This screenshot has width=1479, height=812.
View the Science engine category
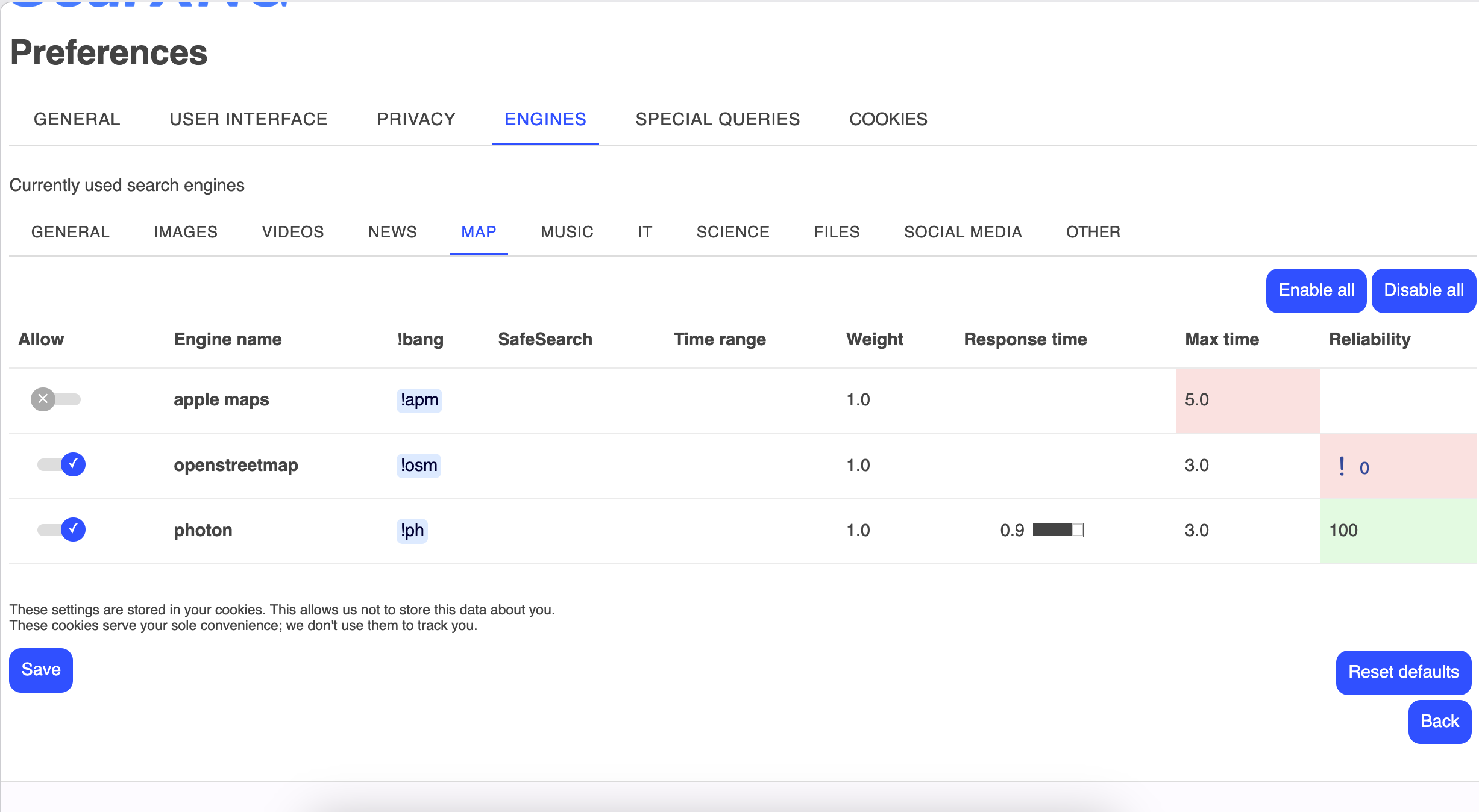tap(733, 232)
